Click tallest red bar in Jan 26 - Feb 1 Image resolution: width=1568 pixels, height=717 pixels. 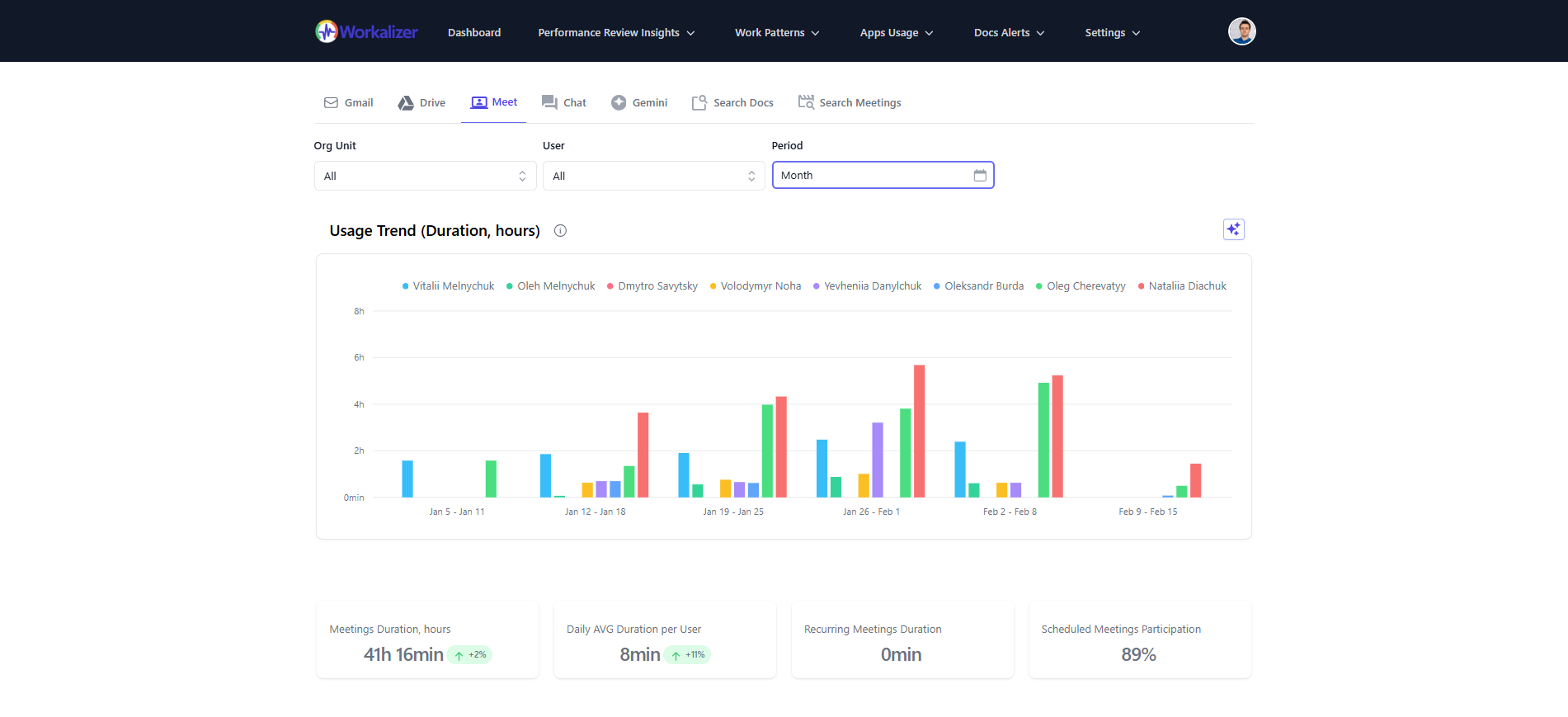click(x=919, y=431)
